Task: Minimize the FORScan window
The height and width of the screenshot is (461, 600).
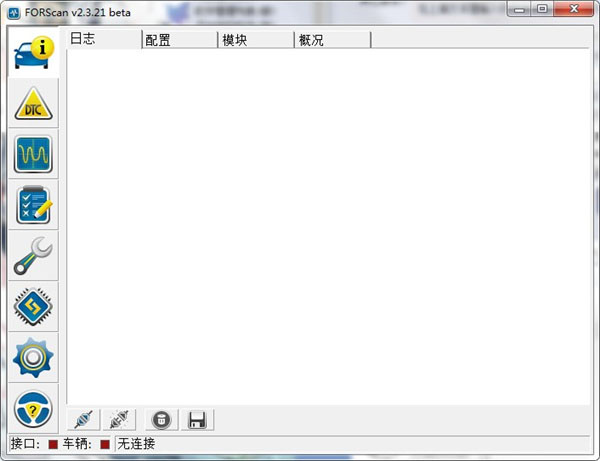Action: click(519, 9)
